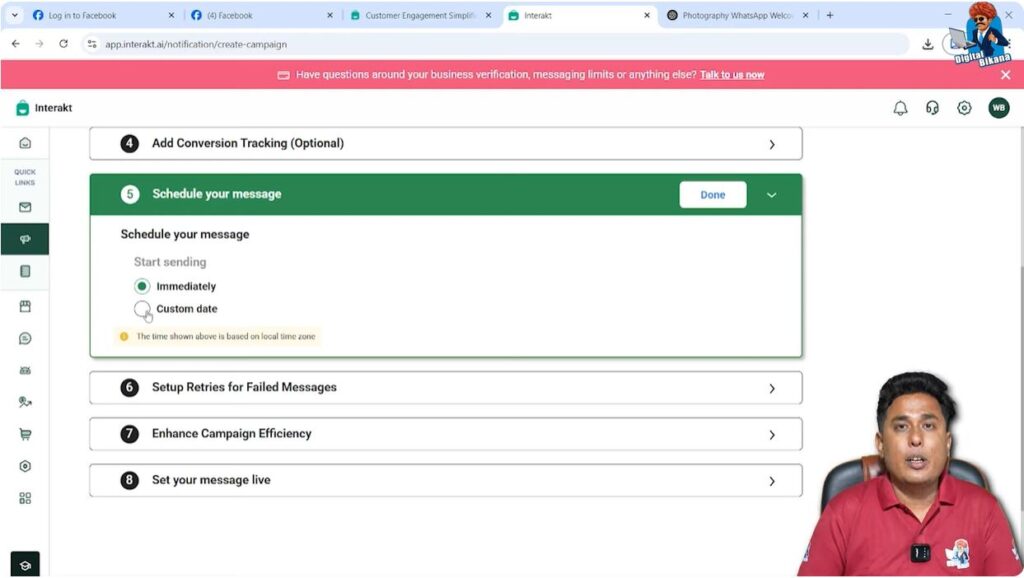
Task: Open Interakt notifications bell icon
Action: [899, 107]
